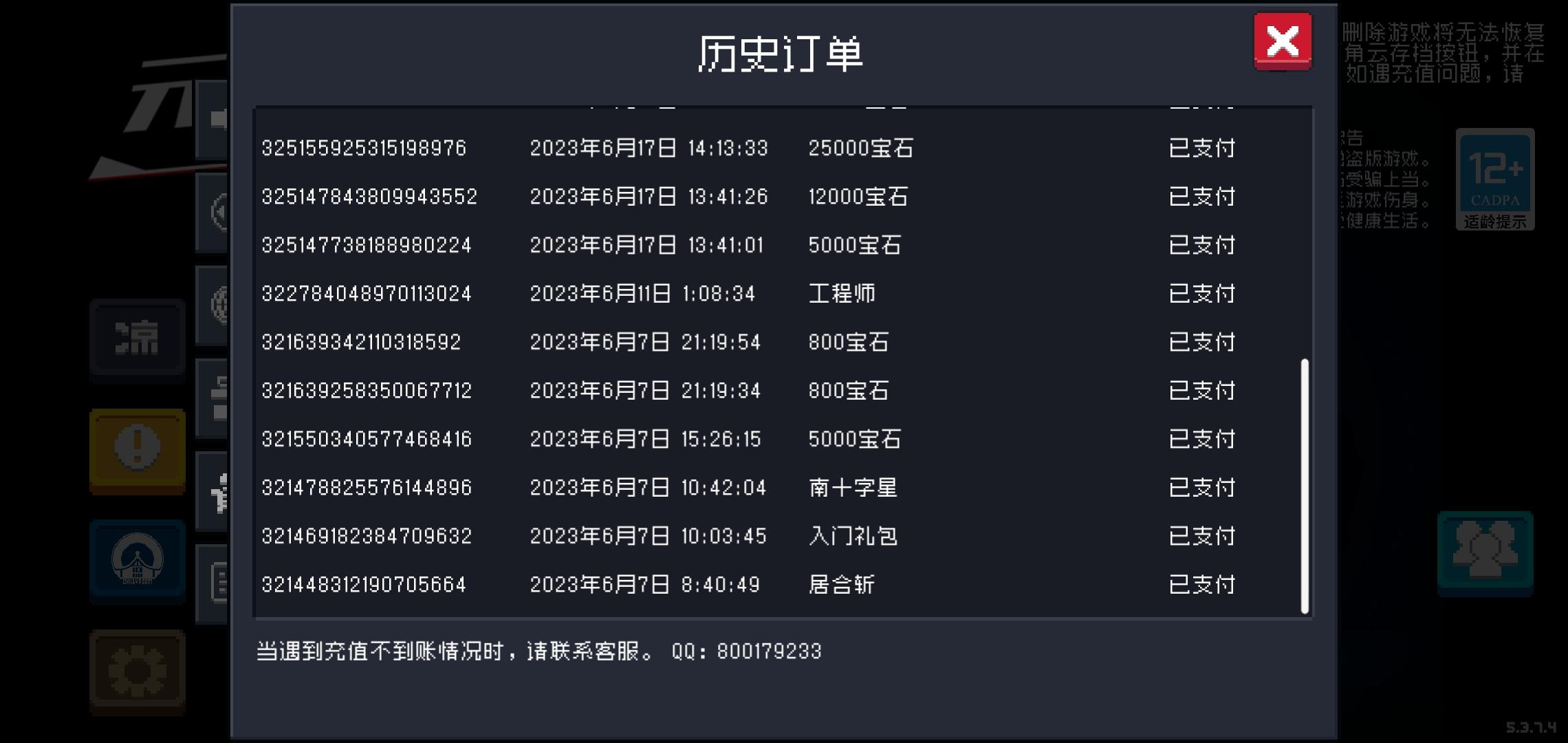Open the friends group icon
The width and height of the screenshot is (1568, 743).
tap(1485, 552)
